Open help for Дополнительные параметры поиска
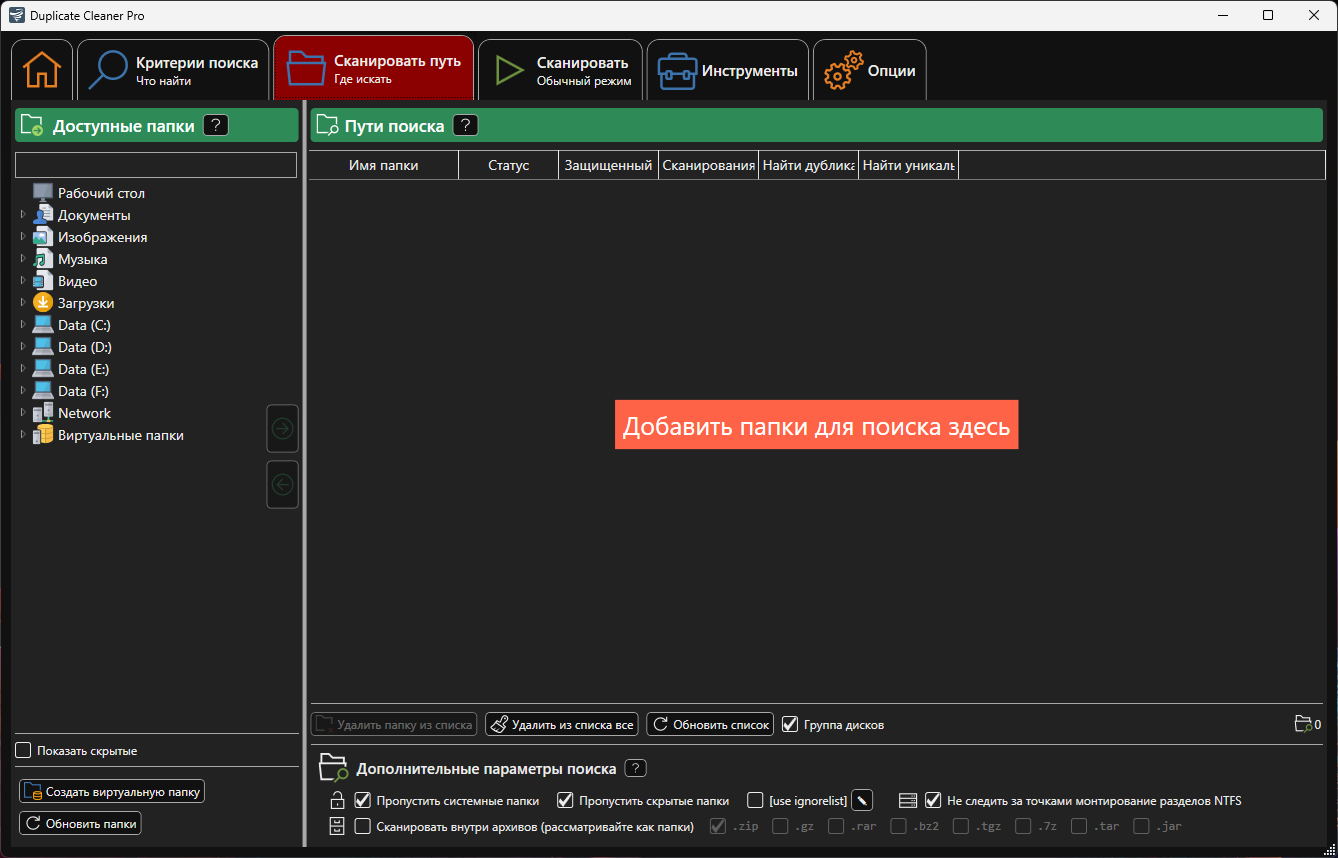 [x=636, y=768]
